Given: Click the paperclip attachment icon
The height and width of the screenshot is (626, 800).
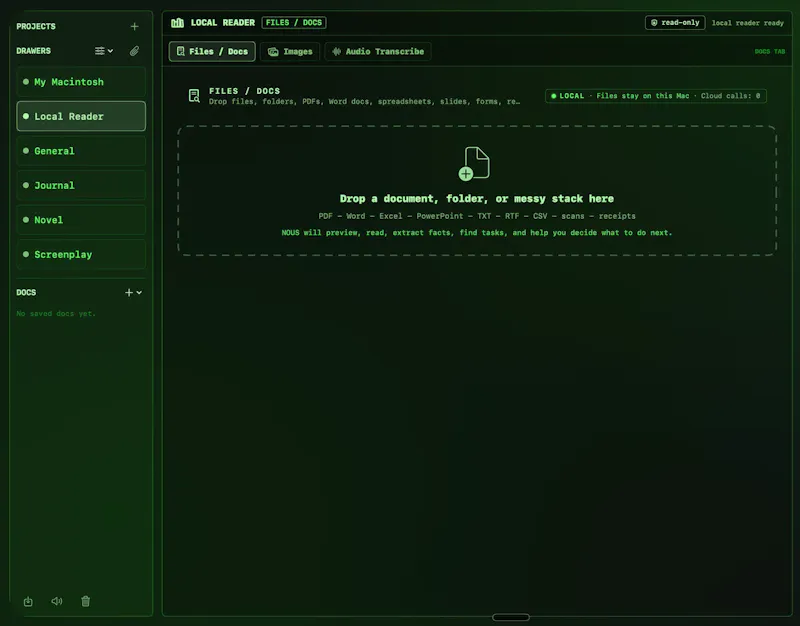Looking at the screenshot, I should click(x=134, y=51).
